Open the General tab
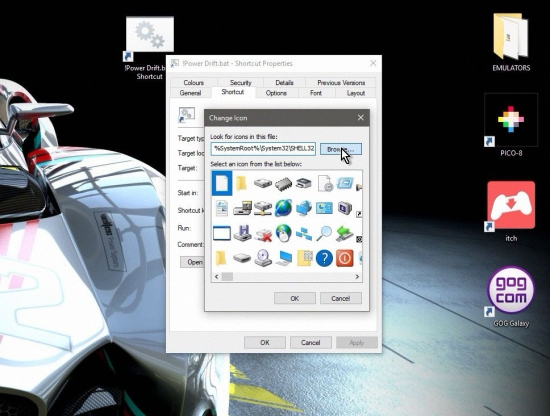This screenshot has height=416, width=550. tap(190, 93)
